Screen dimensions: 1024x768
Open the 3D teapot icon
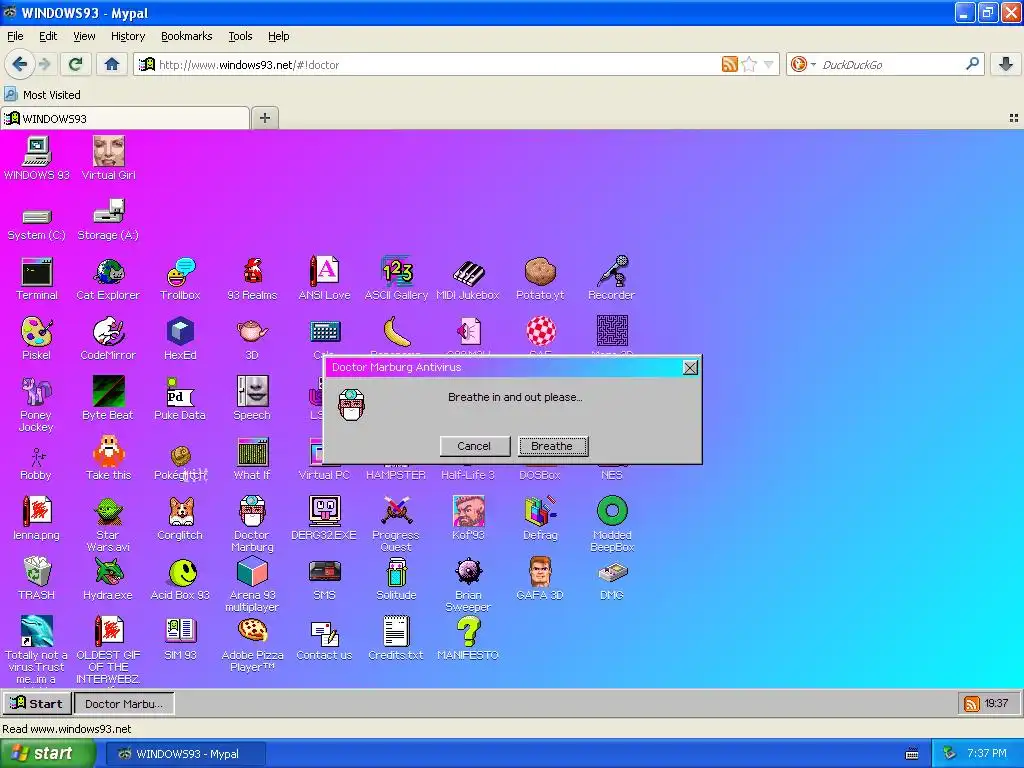pyautogui.click(x=252, y=338)
